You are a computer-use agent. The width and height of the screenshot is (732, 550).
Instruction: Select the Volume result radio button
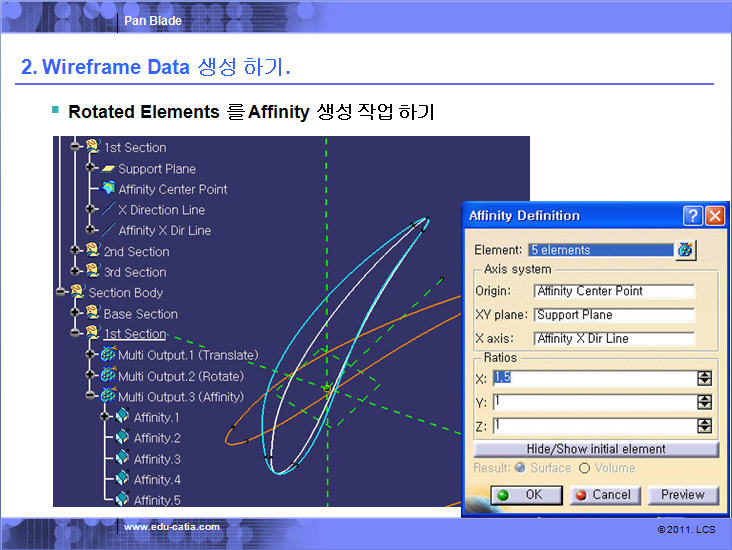coord(585,468)
